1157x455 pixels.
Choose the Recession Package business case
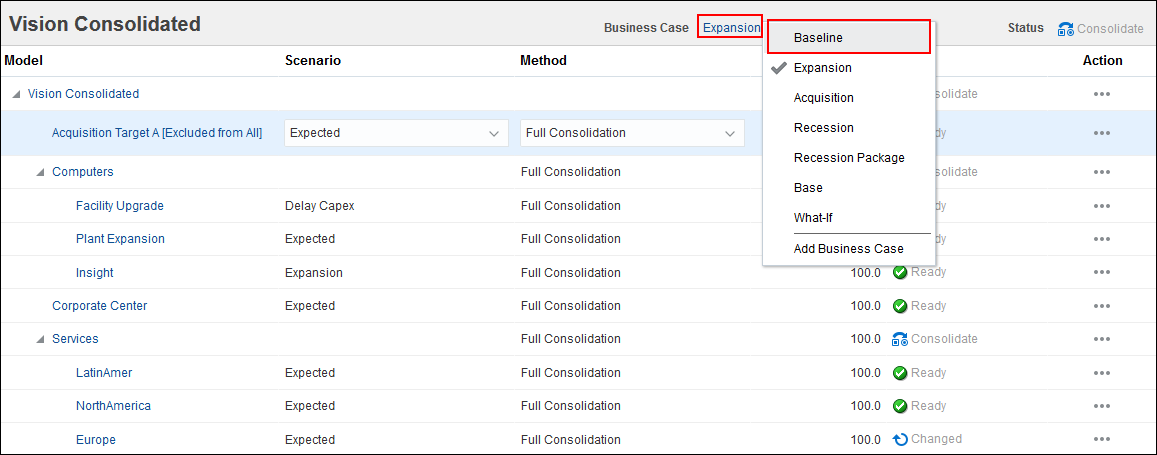click(848, 158)
